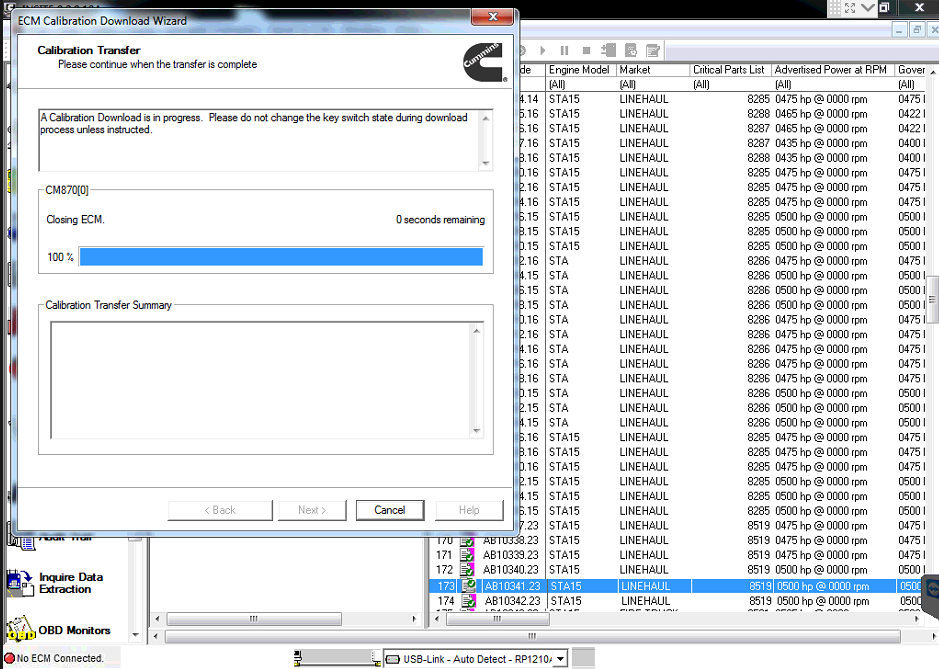Image resolution: width=939 pixels, height=669 pixels.
Task: Close the ECM Calibration Download Wizard dialog
Action: 493,17
